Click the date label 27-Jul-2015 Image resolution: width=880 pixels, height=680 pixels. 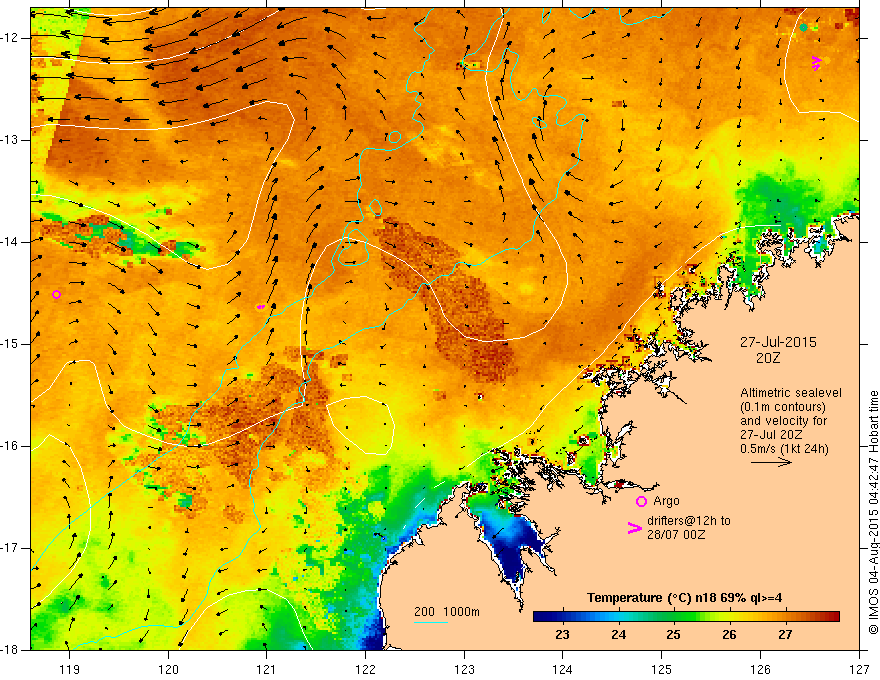[778, 342]
